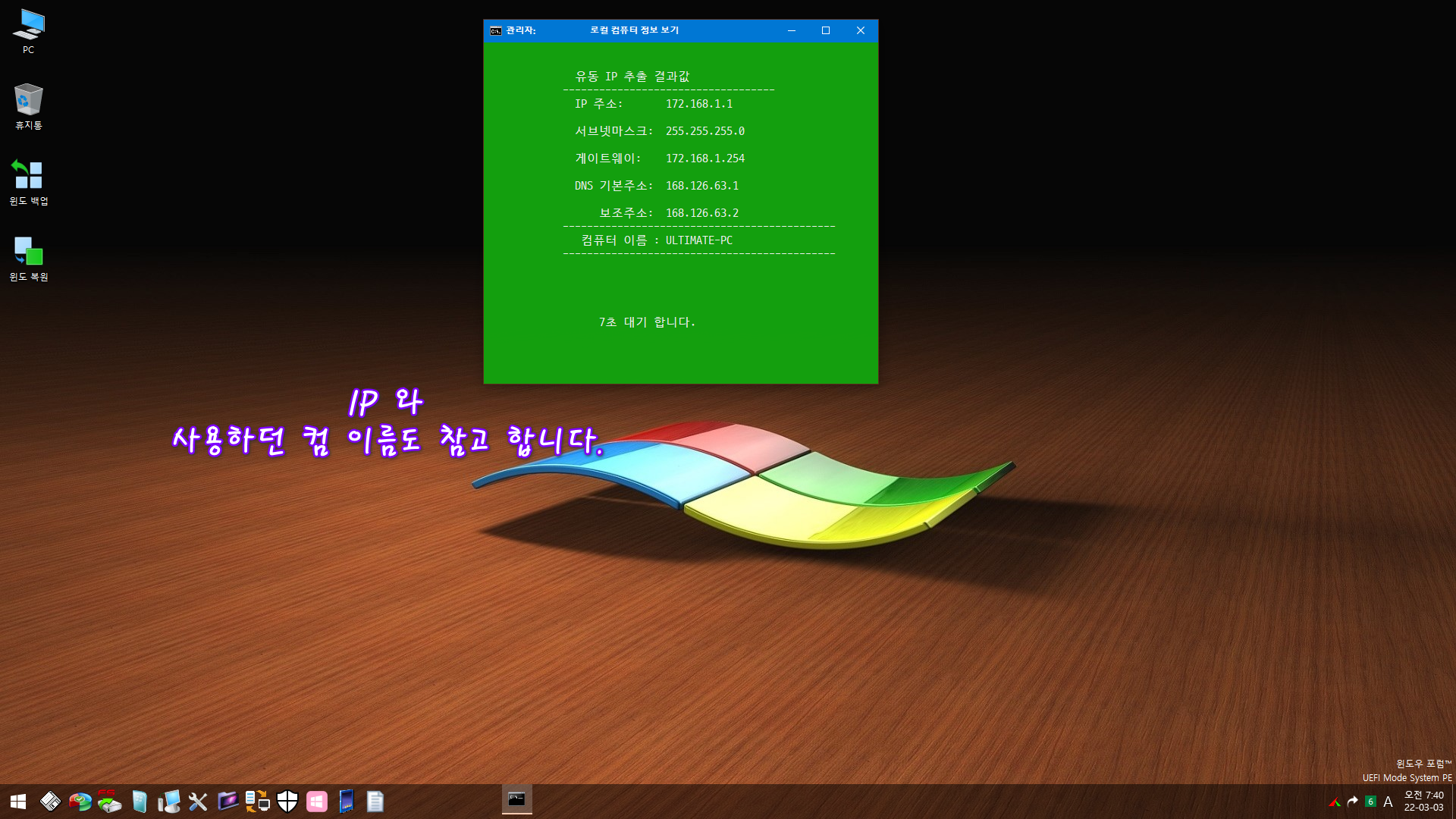Viewport: 1456px width, 819px height.
Task: Select the running command prompt taskbar button
Action: (x=517, y=800)
